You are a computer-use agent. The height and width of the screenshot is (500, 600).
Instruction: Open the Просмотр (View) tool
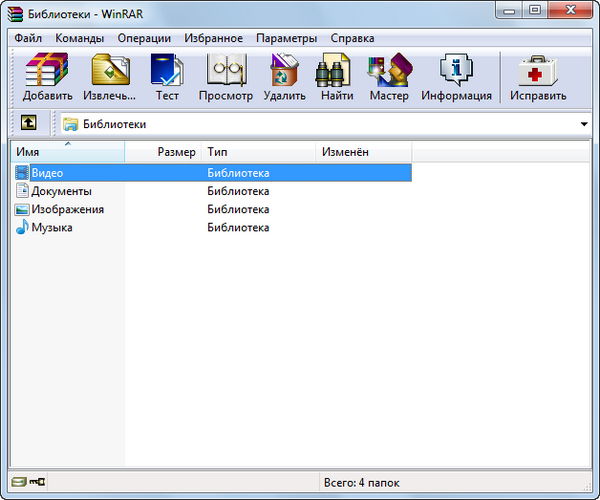[225, 77]
